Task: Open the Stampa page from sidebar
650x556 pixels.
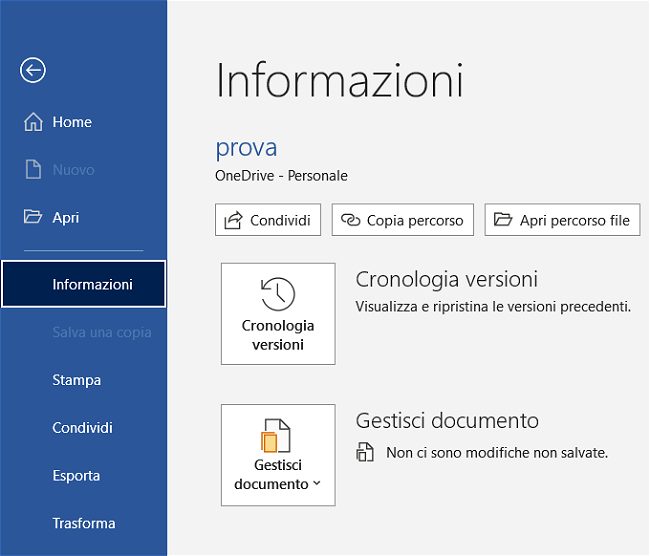Action: [77, 380]
